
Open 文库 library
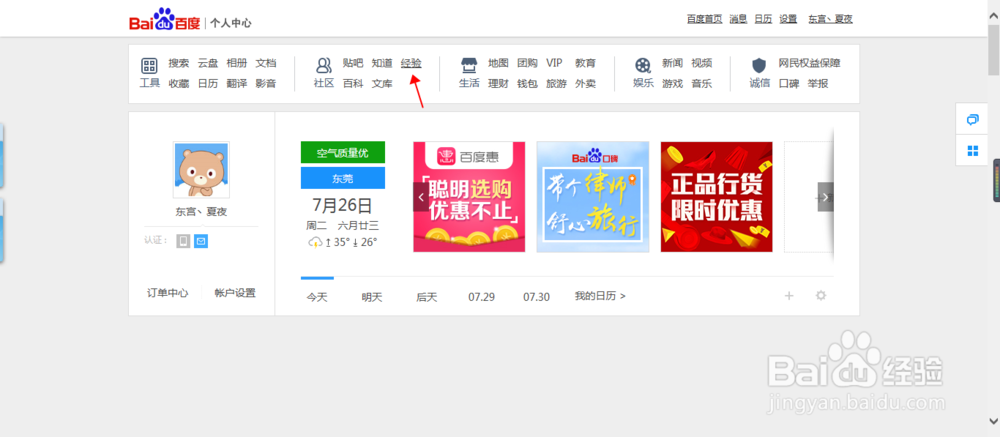tap(382, 84)
